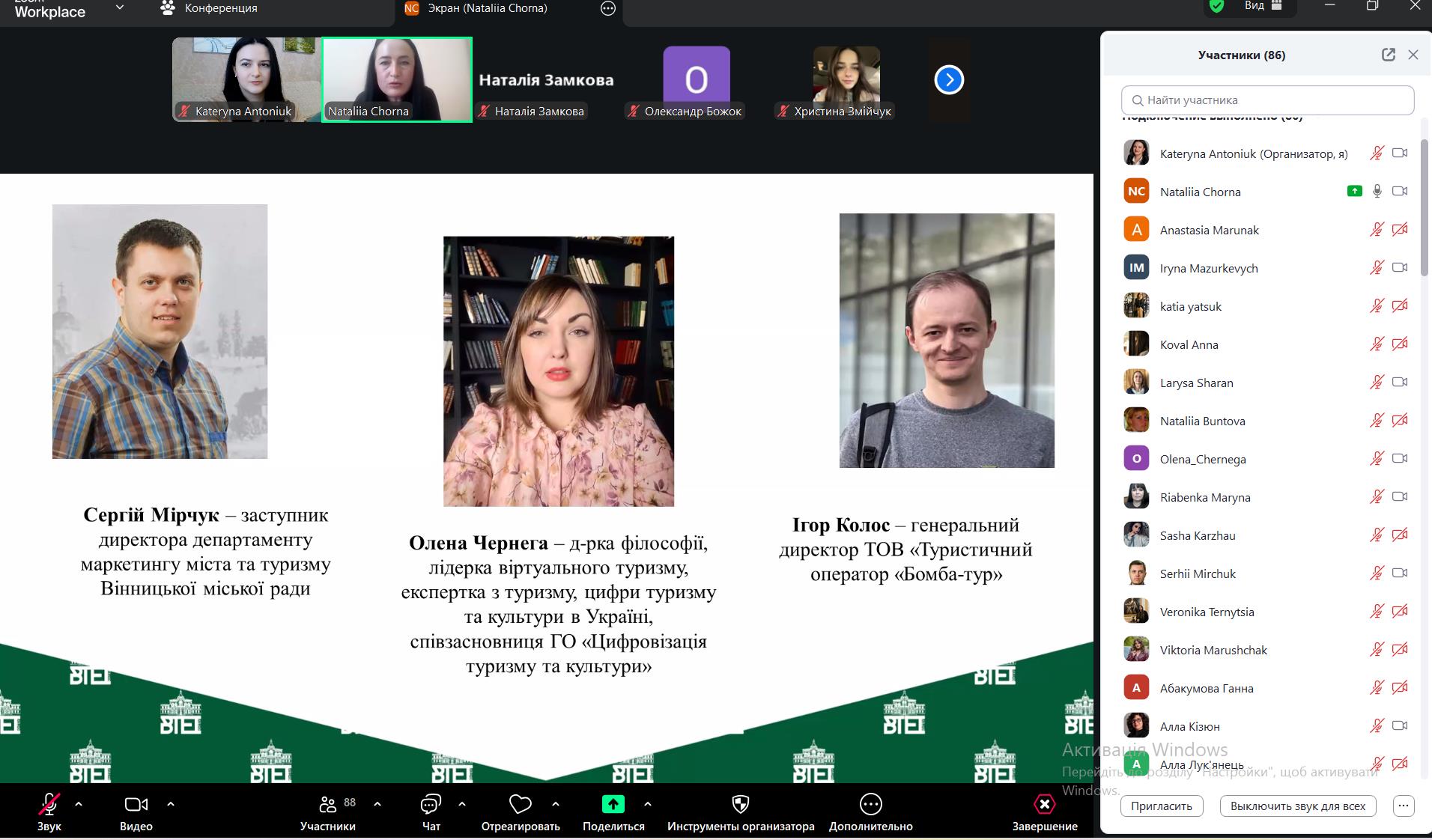The width and height of the screenshot is (1432, 840).
Task: Open Host tools shield icon
Action: 740,805
